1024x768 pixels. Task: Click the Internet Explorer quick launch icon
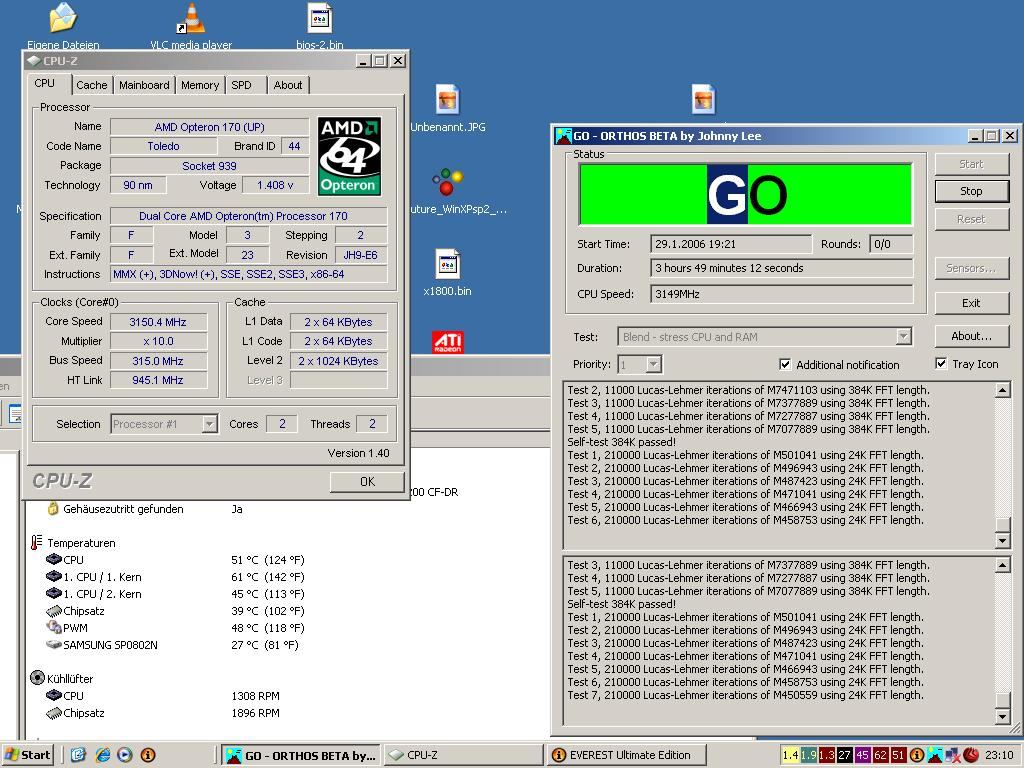click(x=102, y=756)
